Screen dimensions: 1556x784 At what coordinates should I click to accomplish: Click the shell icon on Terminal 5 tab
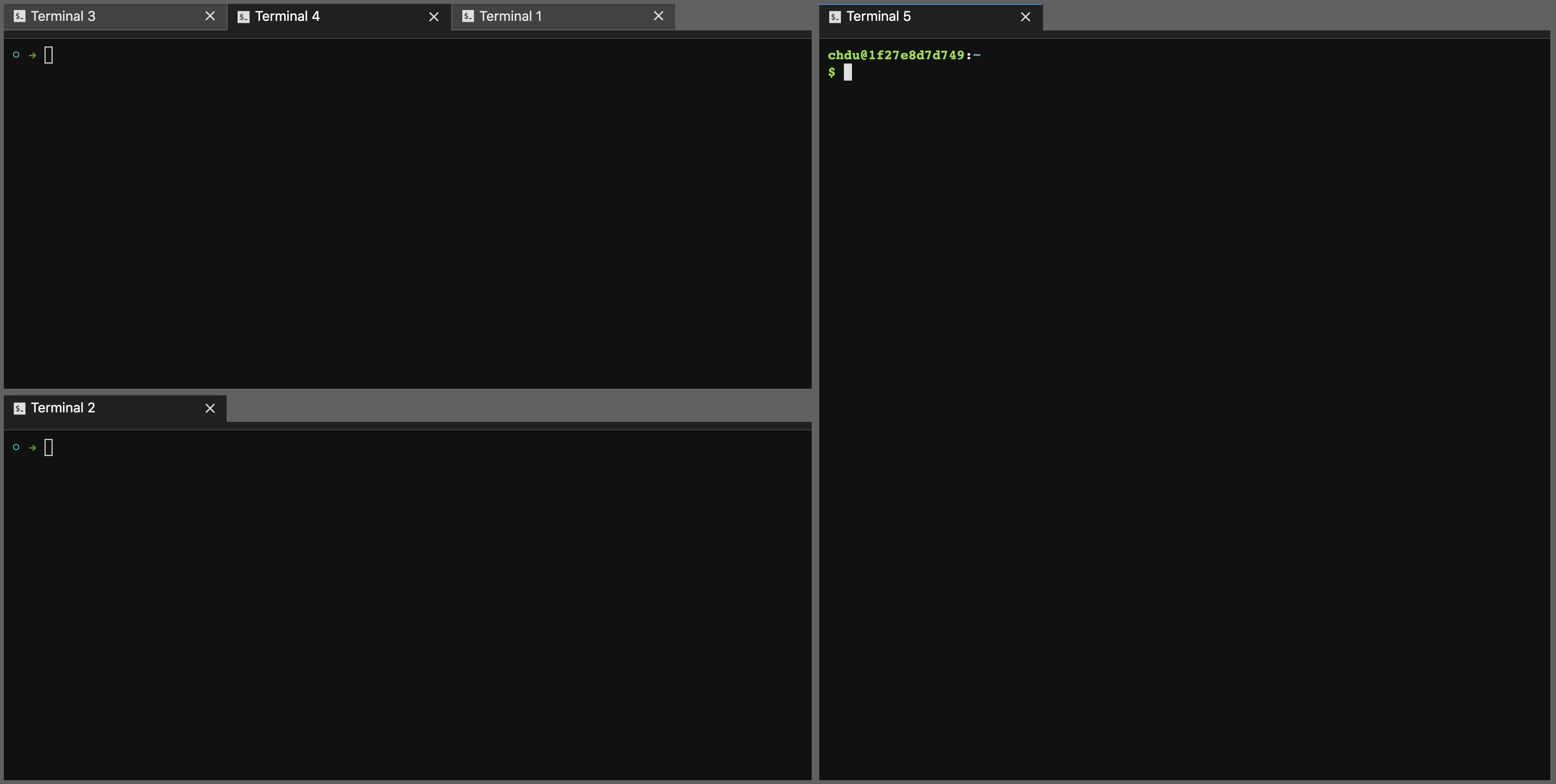pos(835,16)
